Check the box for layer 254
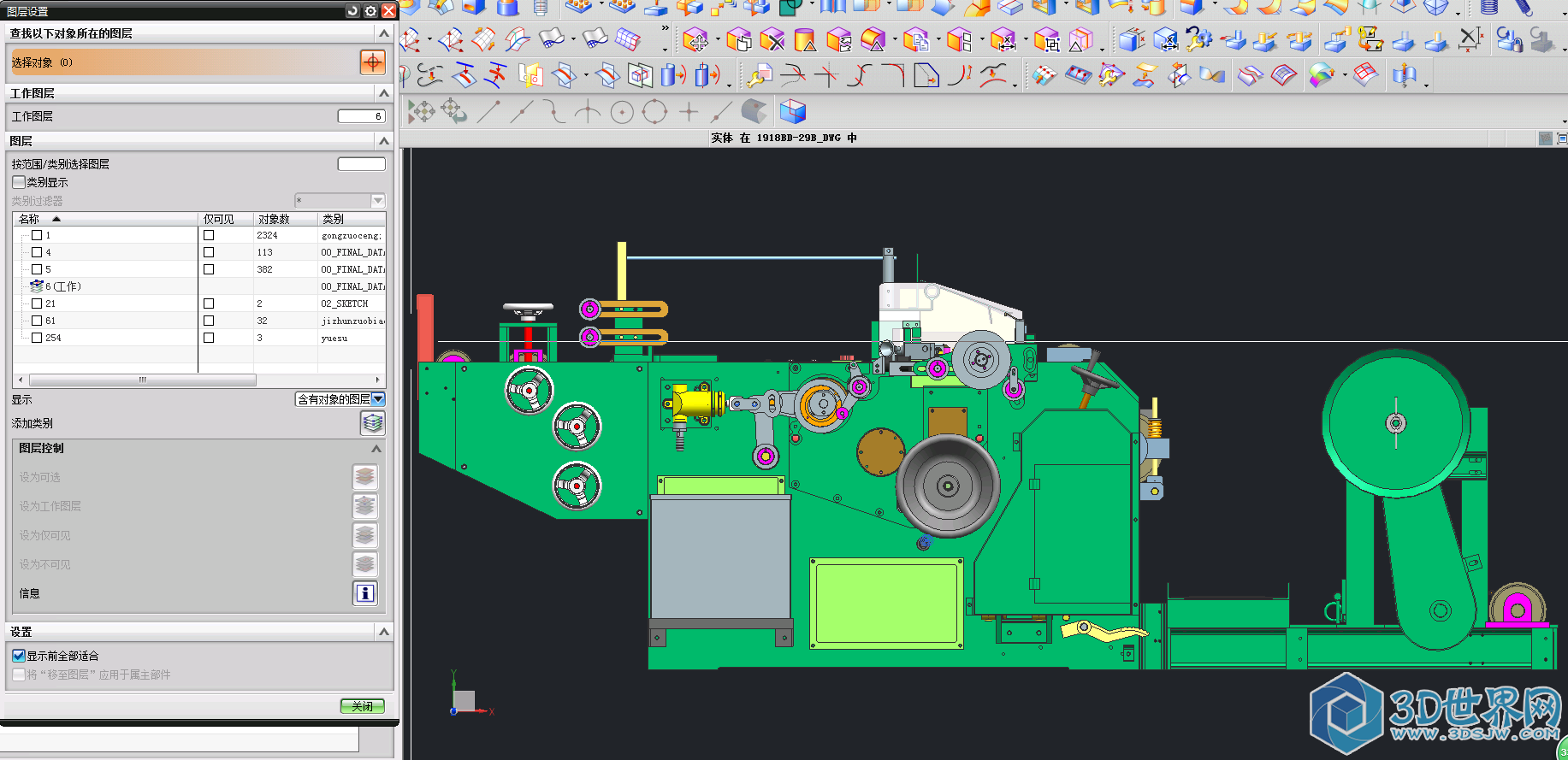Image resolution: width=1568 pixels, height=760 pixels. point(37,338)
